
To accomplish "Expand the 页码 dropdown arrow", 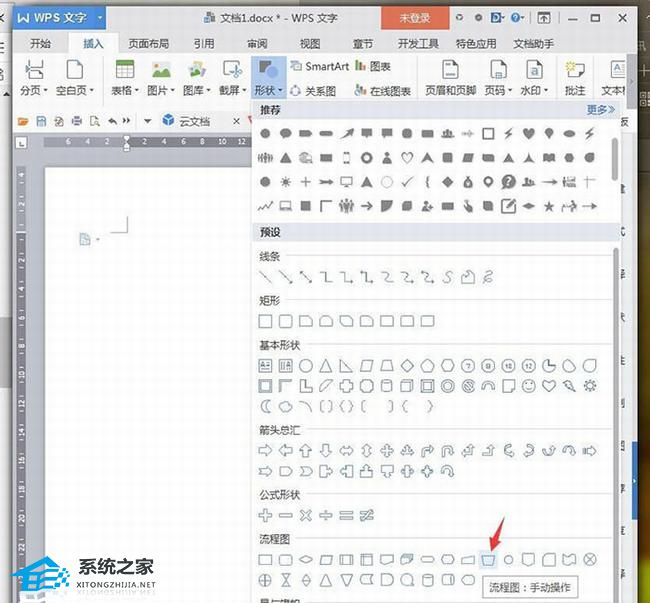I will coord(510,90).
